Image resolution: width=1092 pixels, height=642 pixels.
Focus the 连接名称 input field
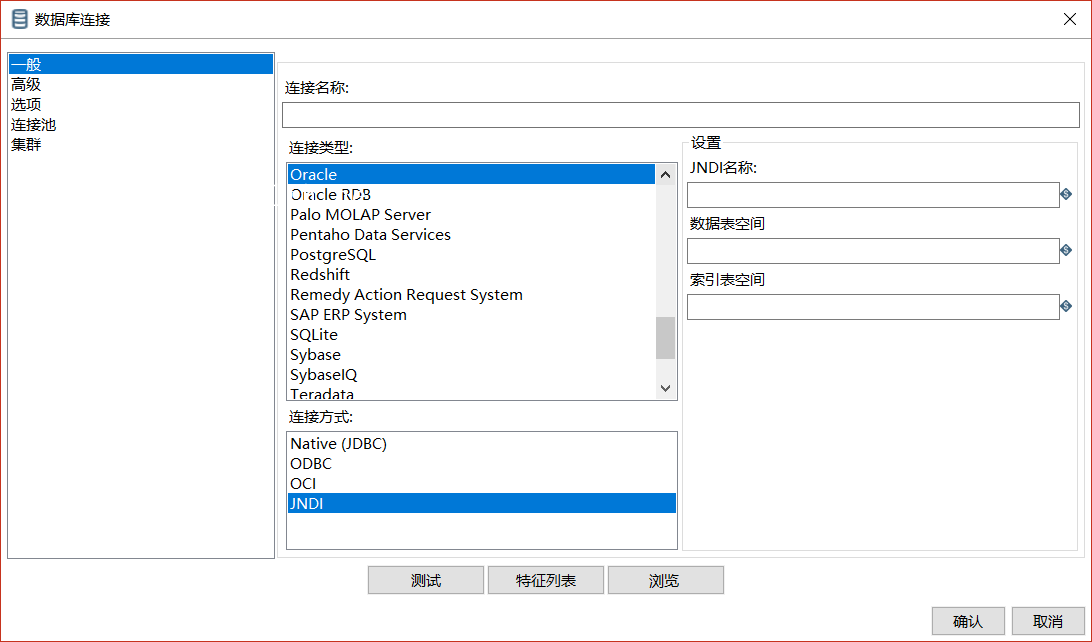(x=680, y=115)
